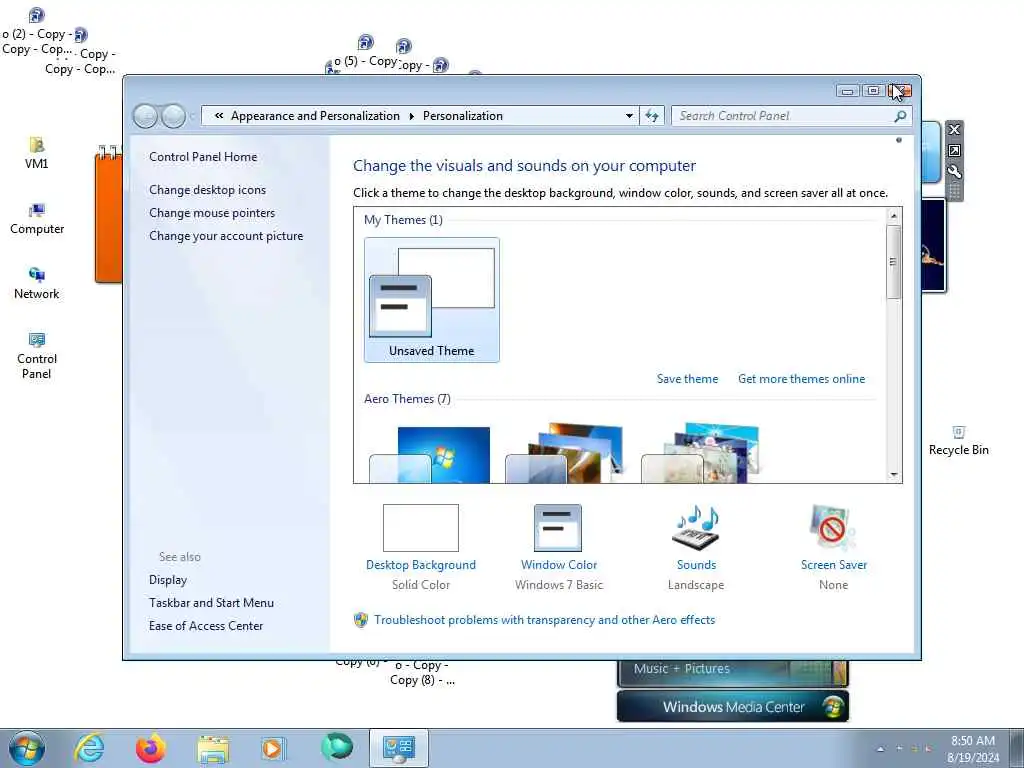Click the Save theme link
Screen dimensions: 1024x768
point(687,379)
